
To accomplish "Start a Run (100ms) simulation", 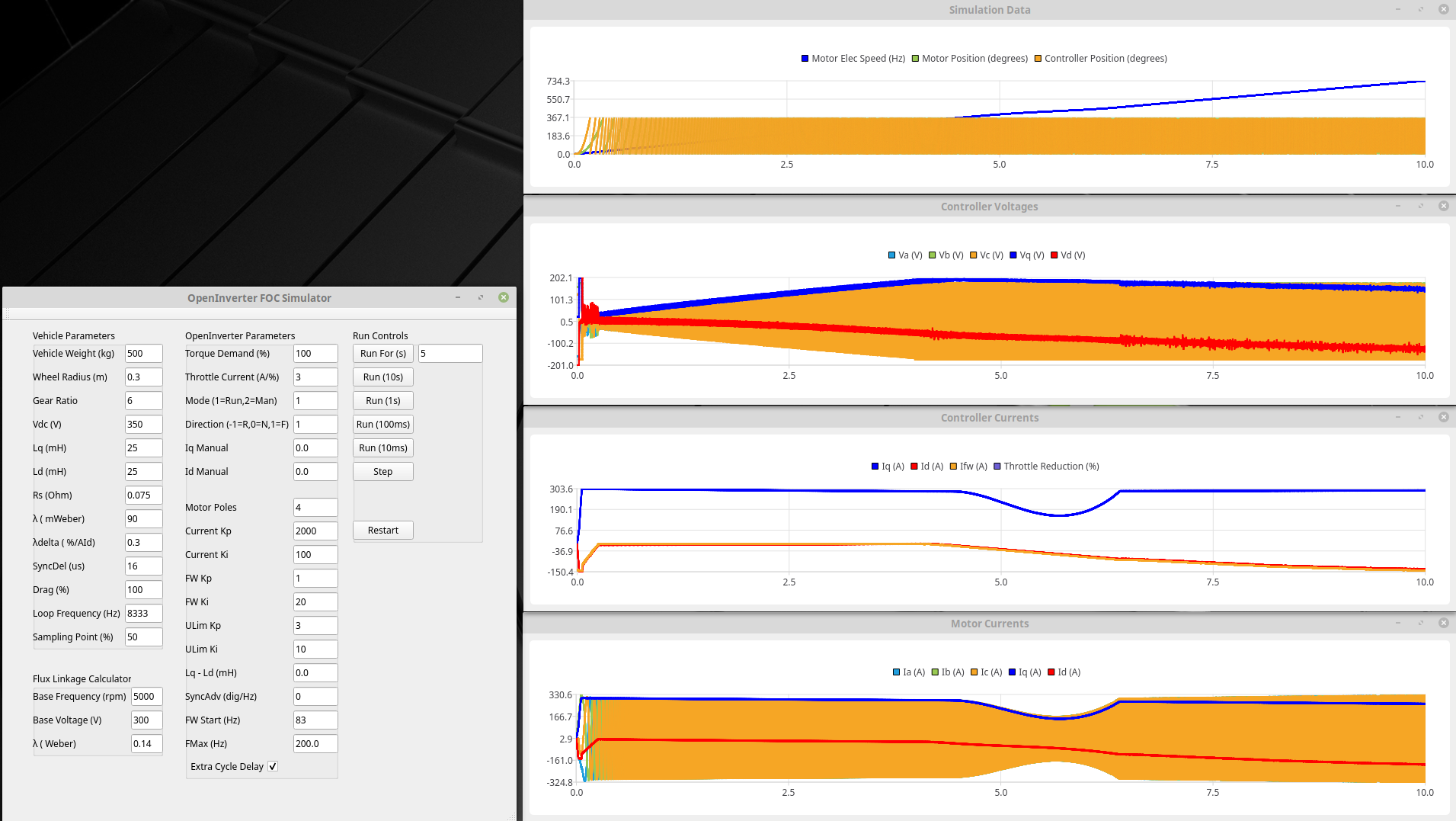I will [382, 425].
